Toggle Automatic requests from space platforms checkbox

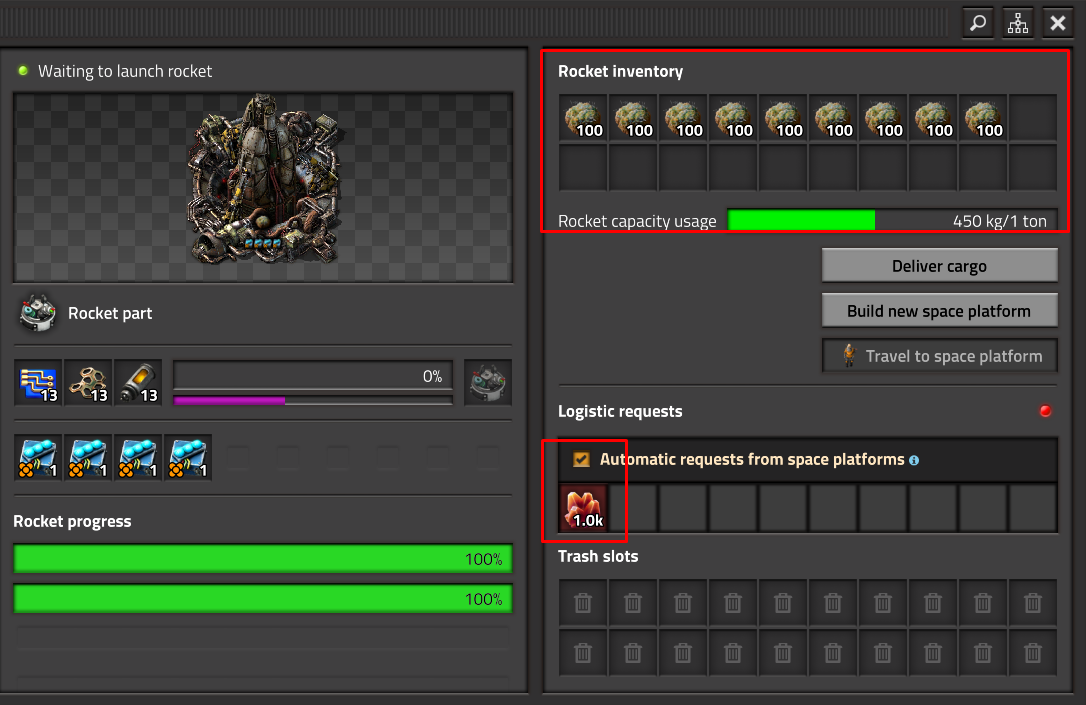point(582,459)
